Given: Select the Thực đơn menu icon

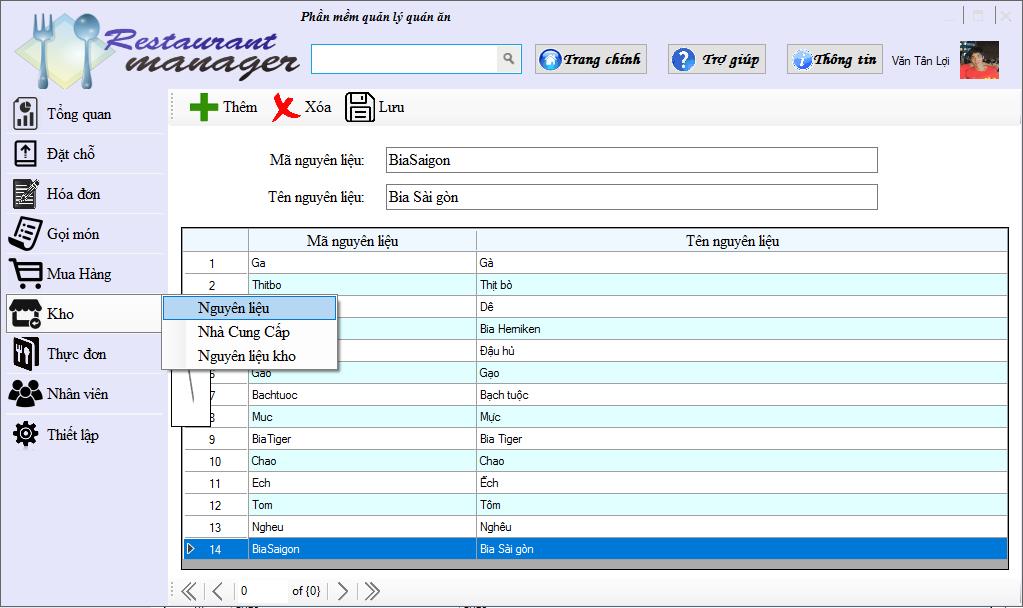Looking at the screenshot, I should 25,354.
